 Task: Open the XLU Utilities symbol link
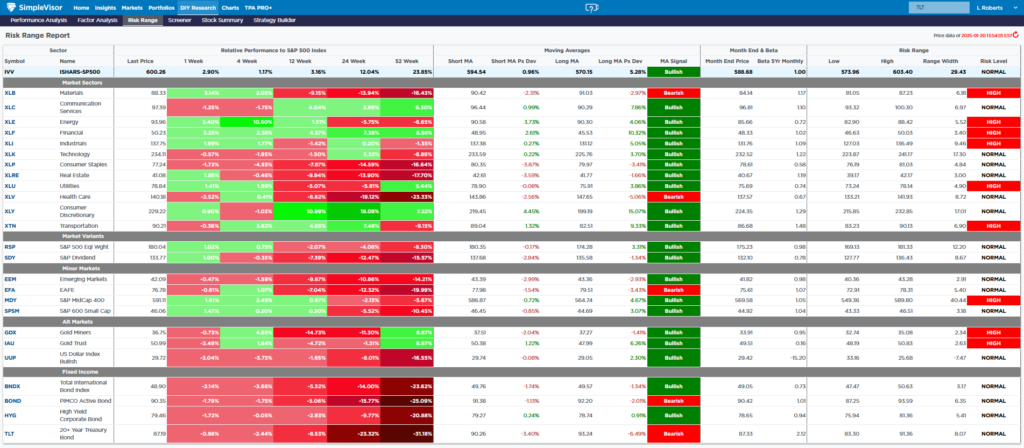point(9,186)
